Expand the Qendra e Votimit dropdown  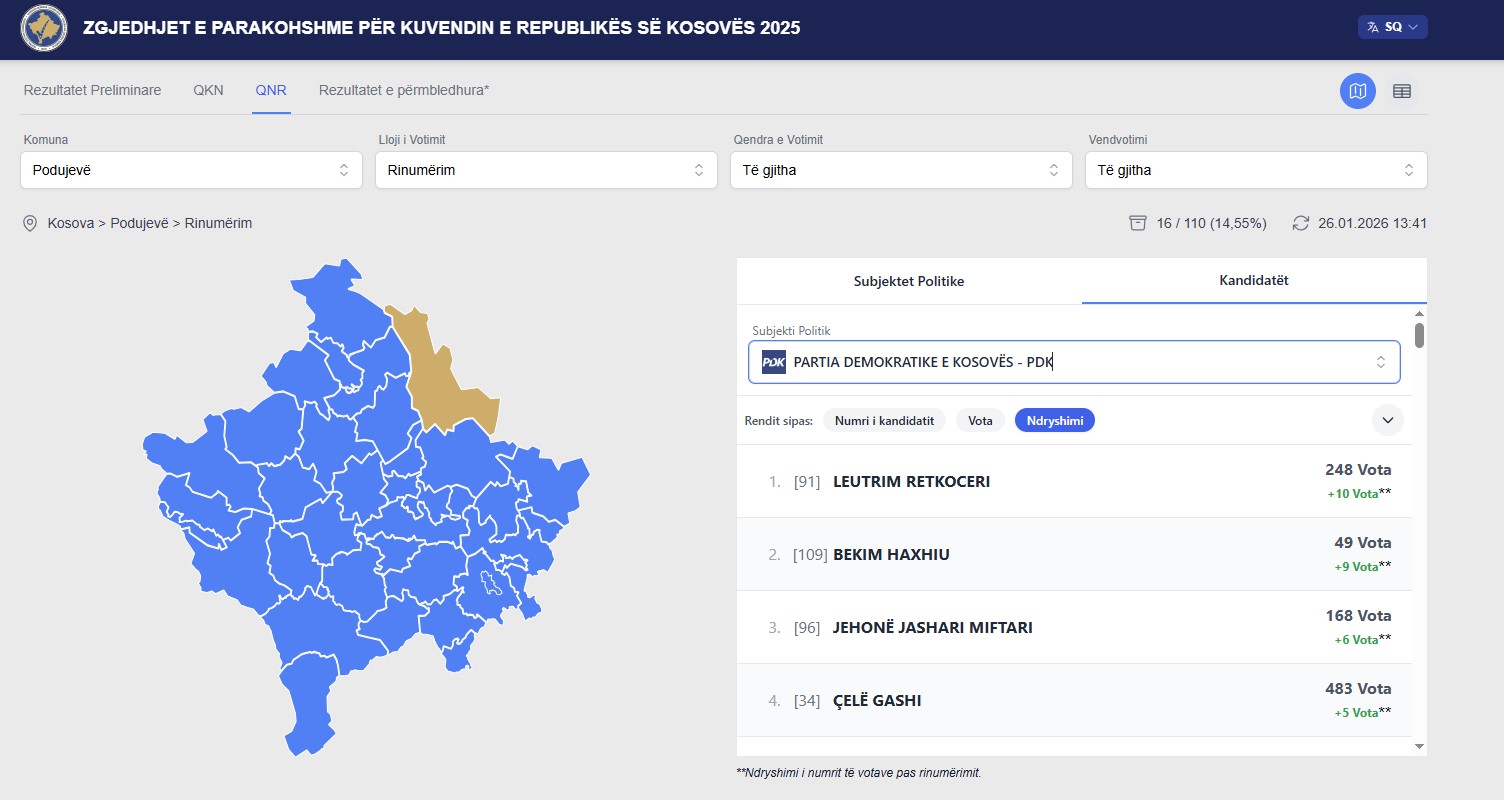click(x=901, y=170)
